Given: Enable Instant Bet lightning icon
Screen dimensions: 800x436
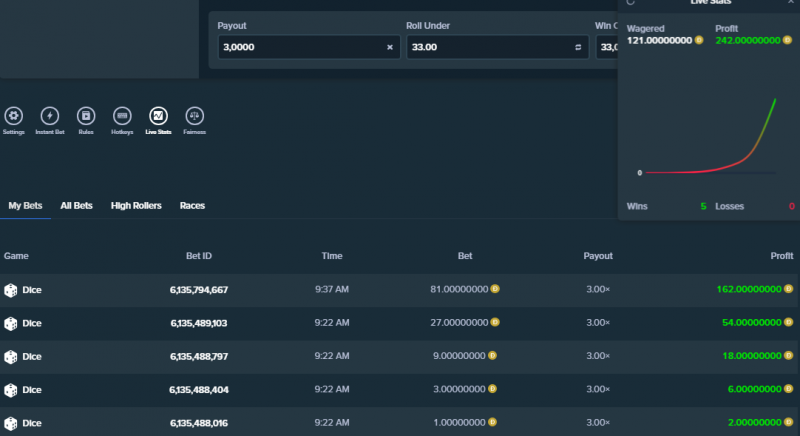Looking at the screenshot, I should click(x=49, y=116).
